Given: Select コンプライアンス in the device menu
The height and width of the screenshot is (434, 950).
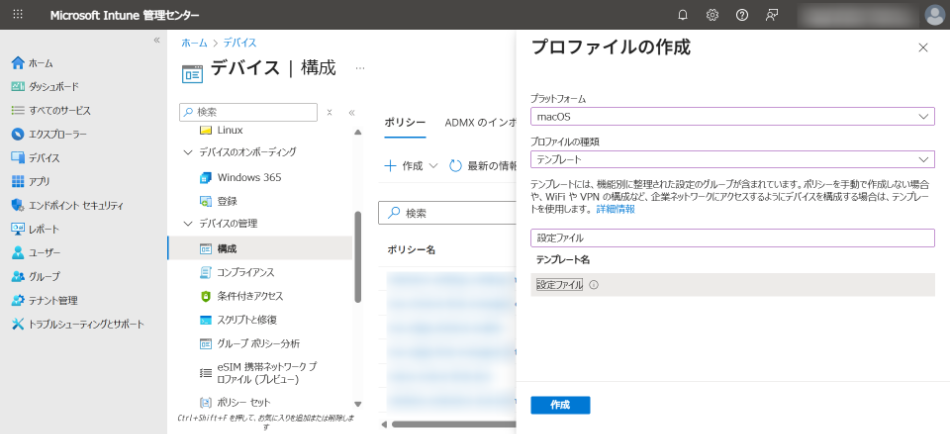Looking at the screenshot, I should point(245,272).
